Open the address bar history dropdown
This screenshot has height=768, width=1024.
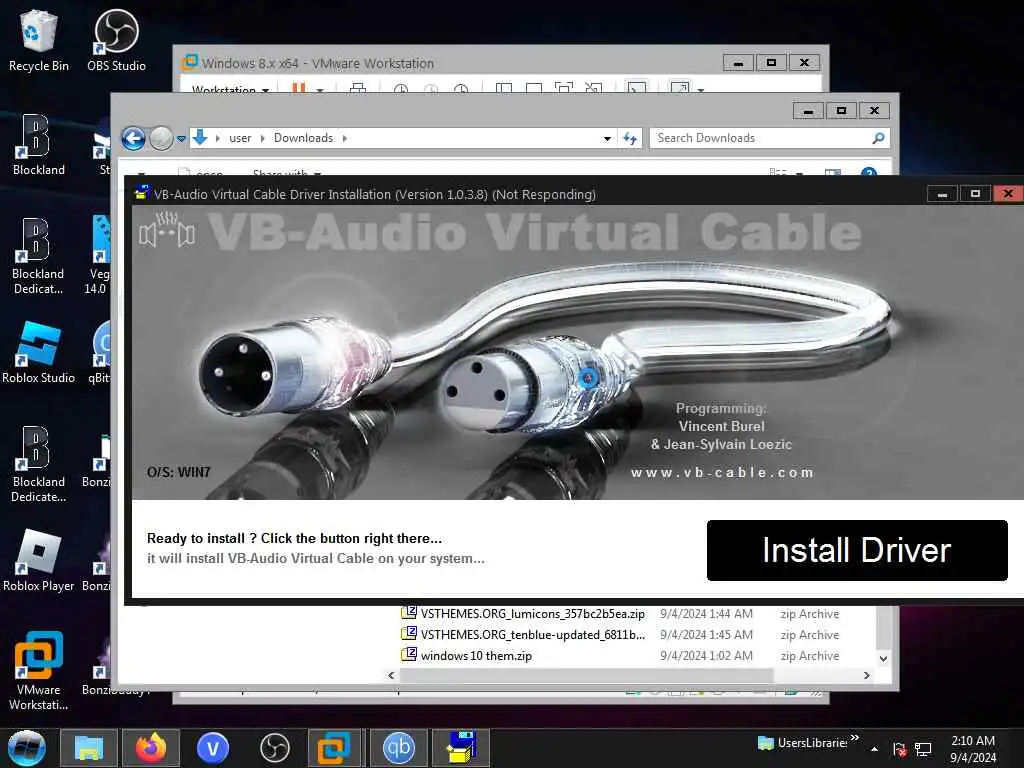[607, 138]
